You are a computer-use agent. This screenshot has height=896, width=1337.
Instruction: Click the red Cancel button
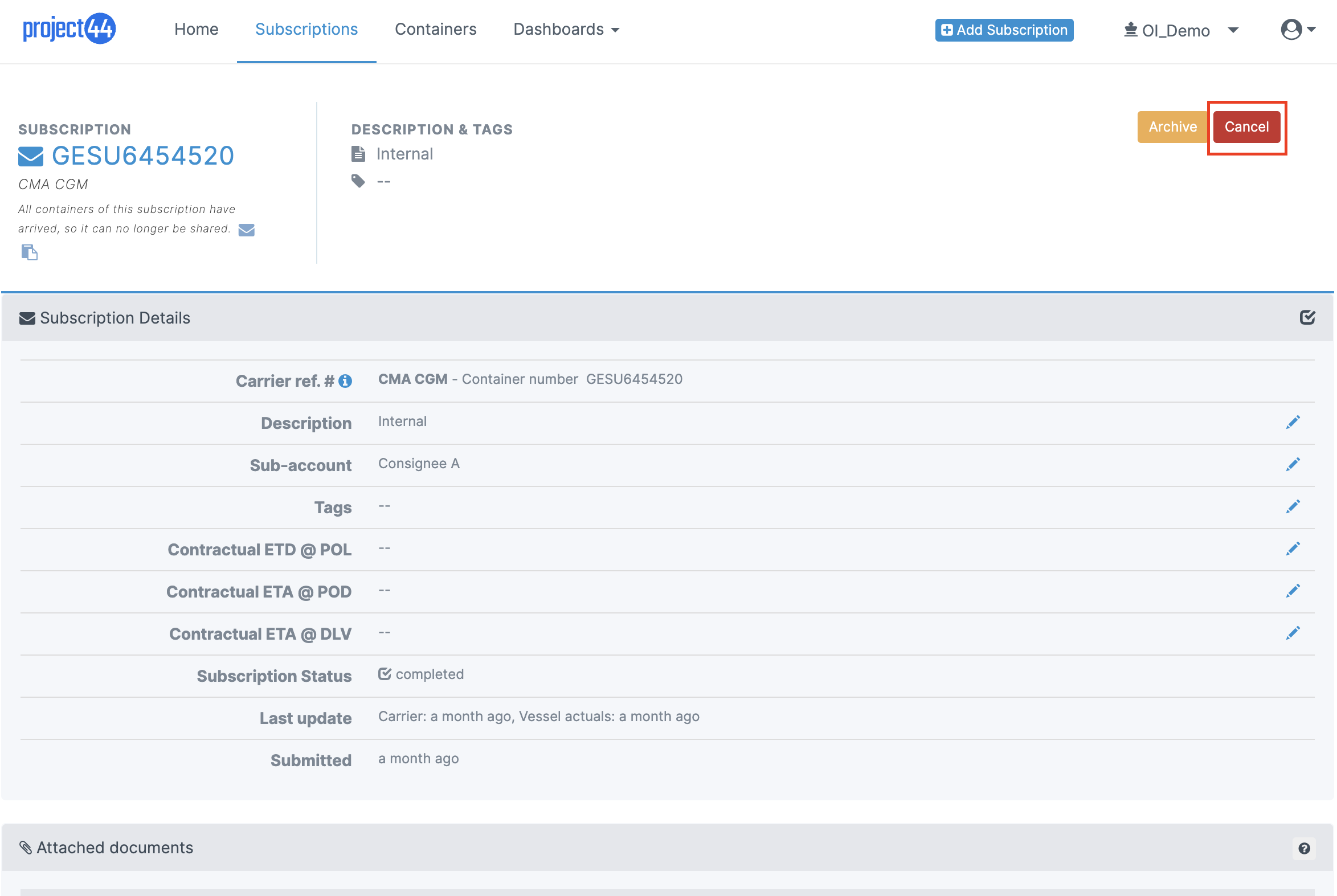pos(1246,127)
